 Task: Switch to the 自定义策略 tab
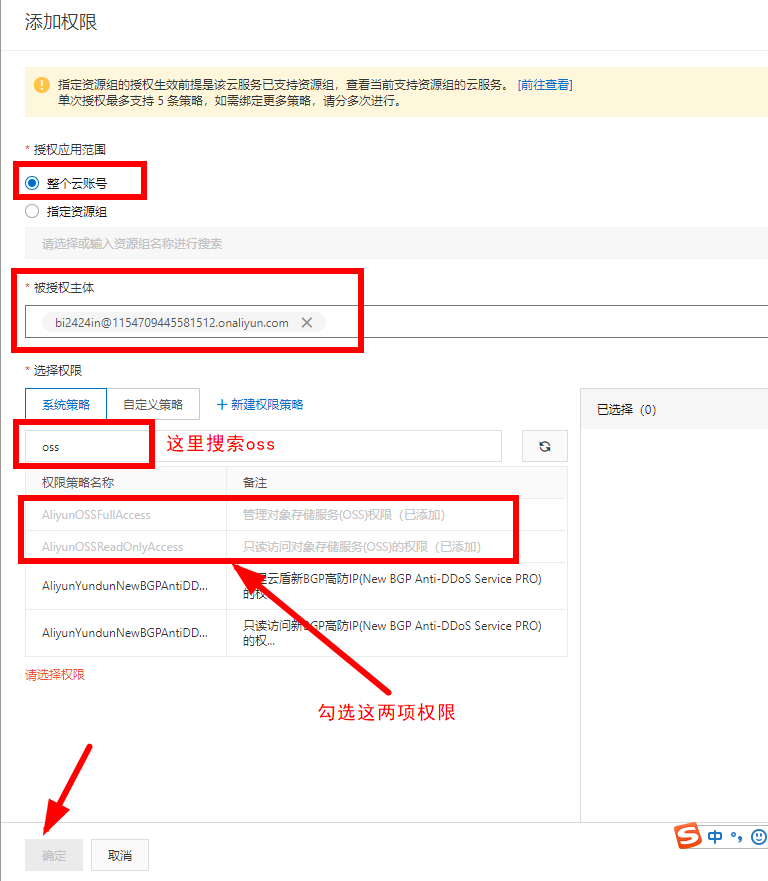153,405
